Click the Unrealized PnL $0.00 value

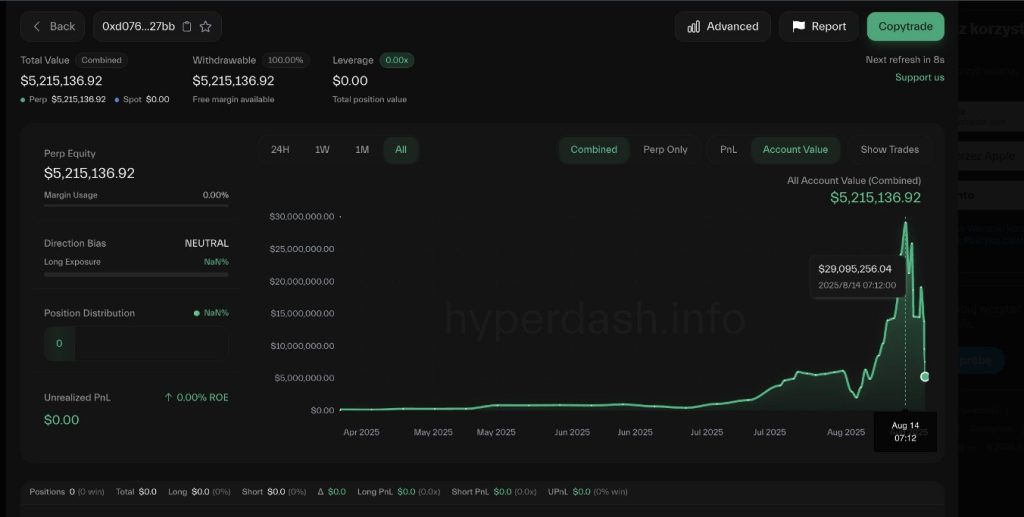pos(61,420)
